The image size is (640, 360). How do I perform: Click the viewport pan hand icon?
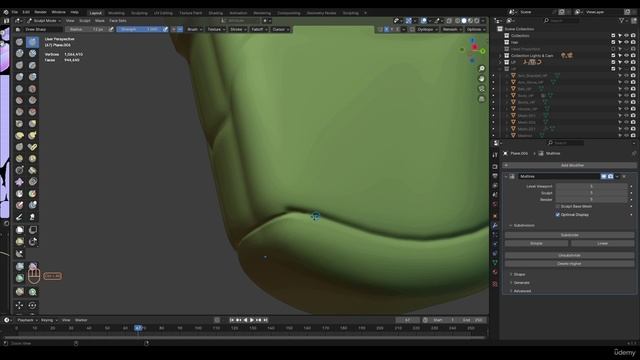(x=482, y=79)
